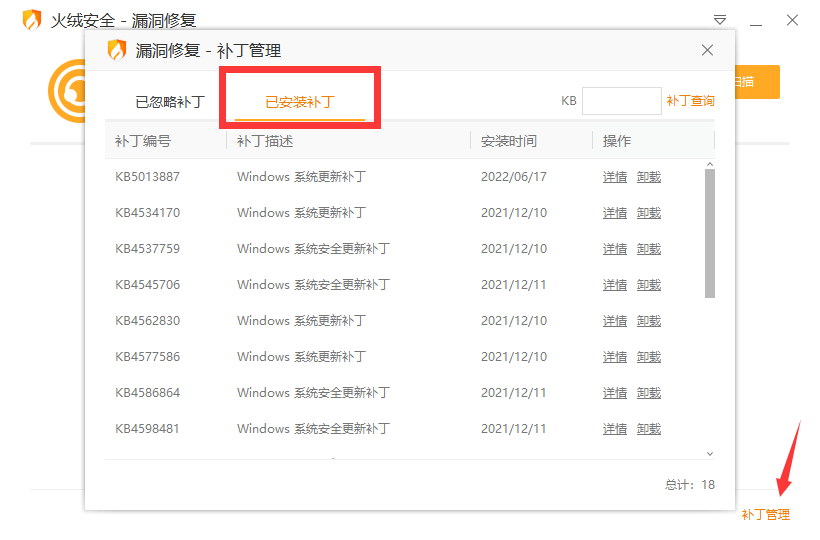This screenshot has height=540, width=820.
Task: Open 详情 for patch KB4577586
Action: [x=614, y=357]
